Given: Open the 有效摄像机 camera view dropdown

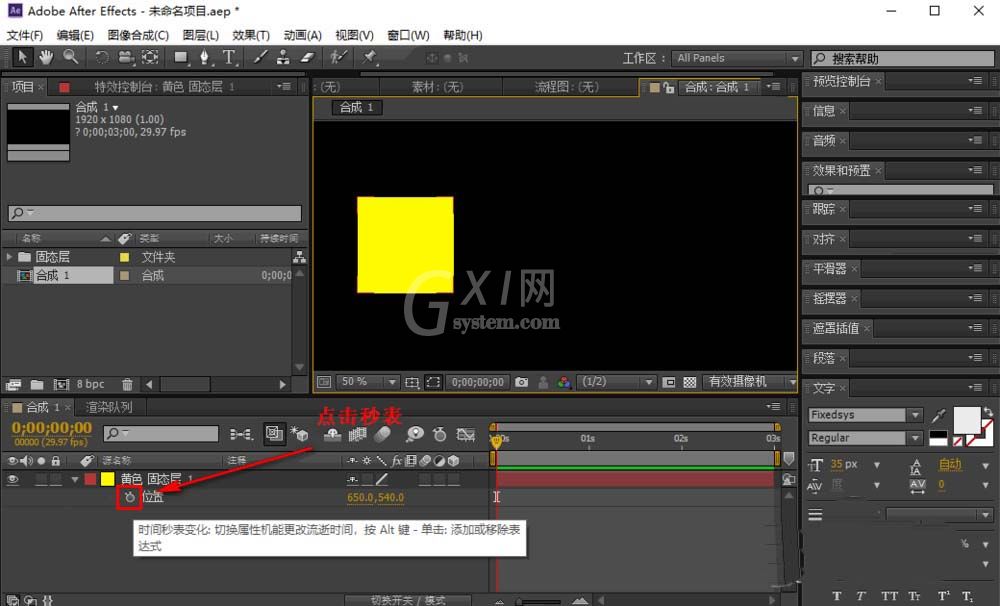Looking at the screenshot, I should click(x=751, y=382).
